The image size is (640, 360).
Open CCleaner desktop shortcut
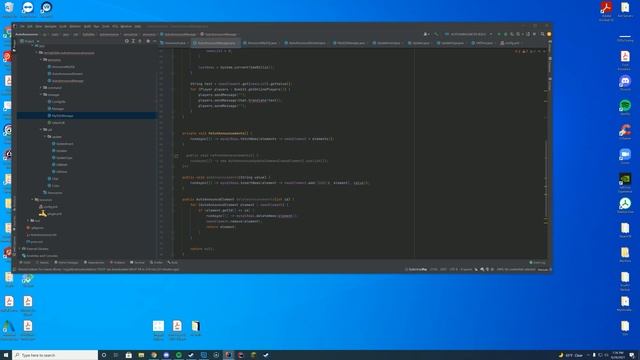pyautogui.click(x=625, y=131)
